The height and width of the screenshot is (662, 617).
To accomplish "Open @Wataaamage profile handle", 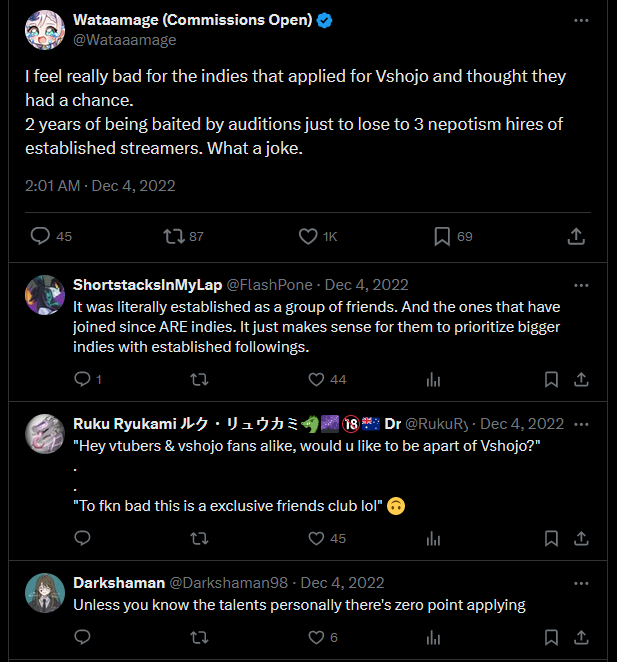I will (125, 40).
